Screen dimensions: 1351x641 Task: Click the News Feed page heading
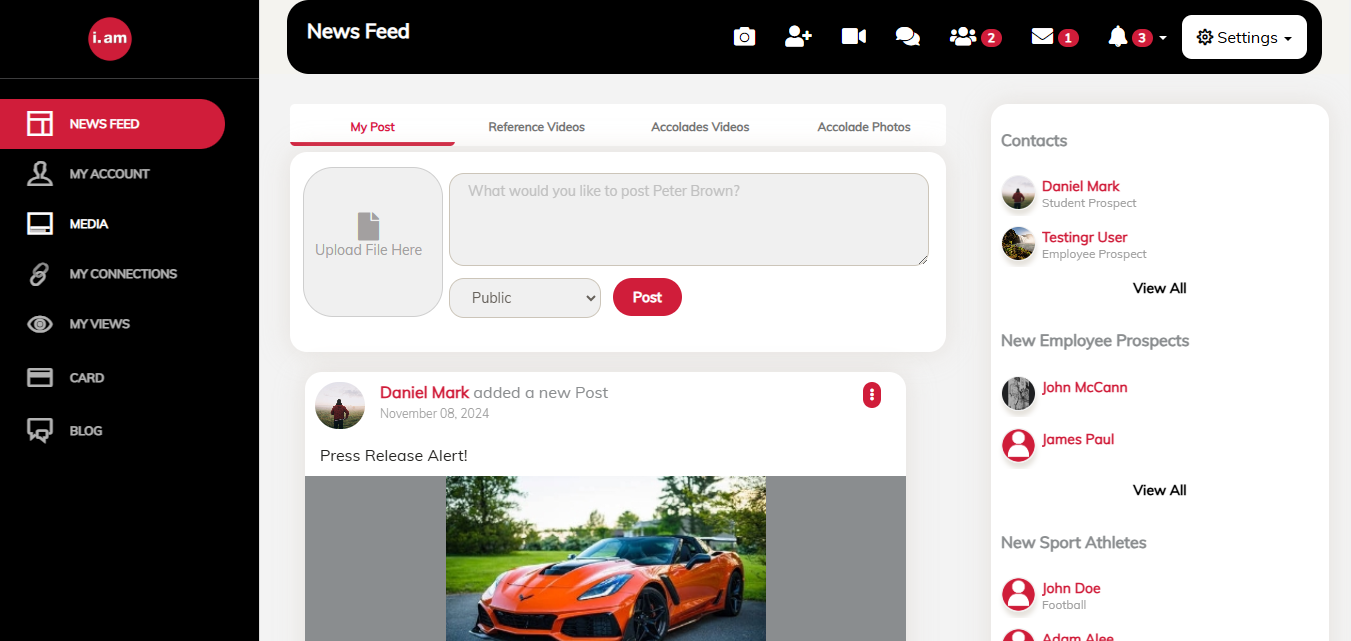358,31
